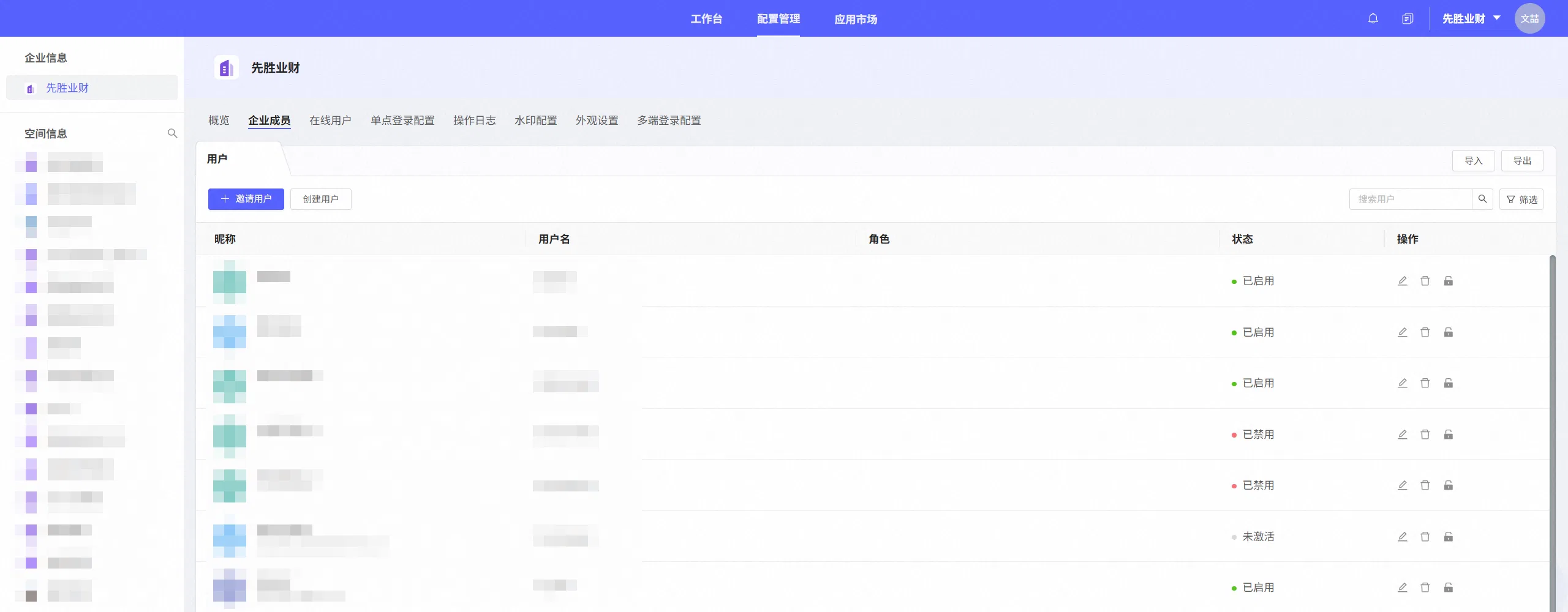Click lock icon of second 已禁用 user
Image resolution: width=1568 pixels, height=612 pixels.
(x=1449, y=485)
